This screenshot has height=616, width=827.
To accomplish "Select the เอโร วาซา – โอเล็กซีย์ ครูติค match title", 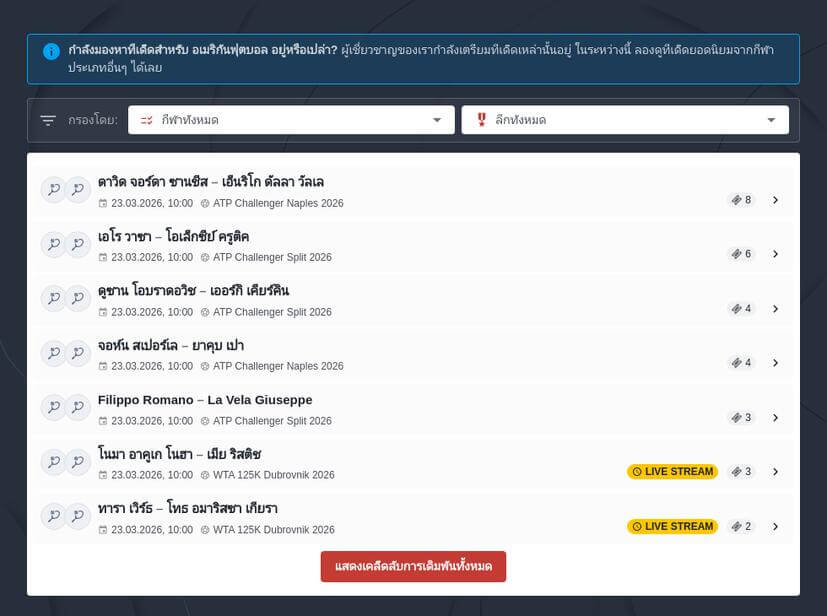I will 173,237.
